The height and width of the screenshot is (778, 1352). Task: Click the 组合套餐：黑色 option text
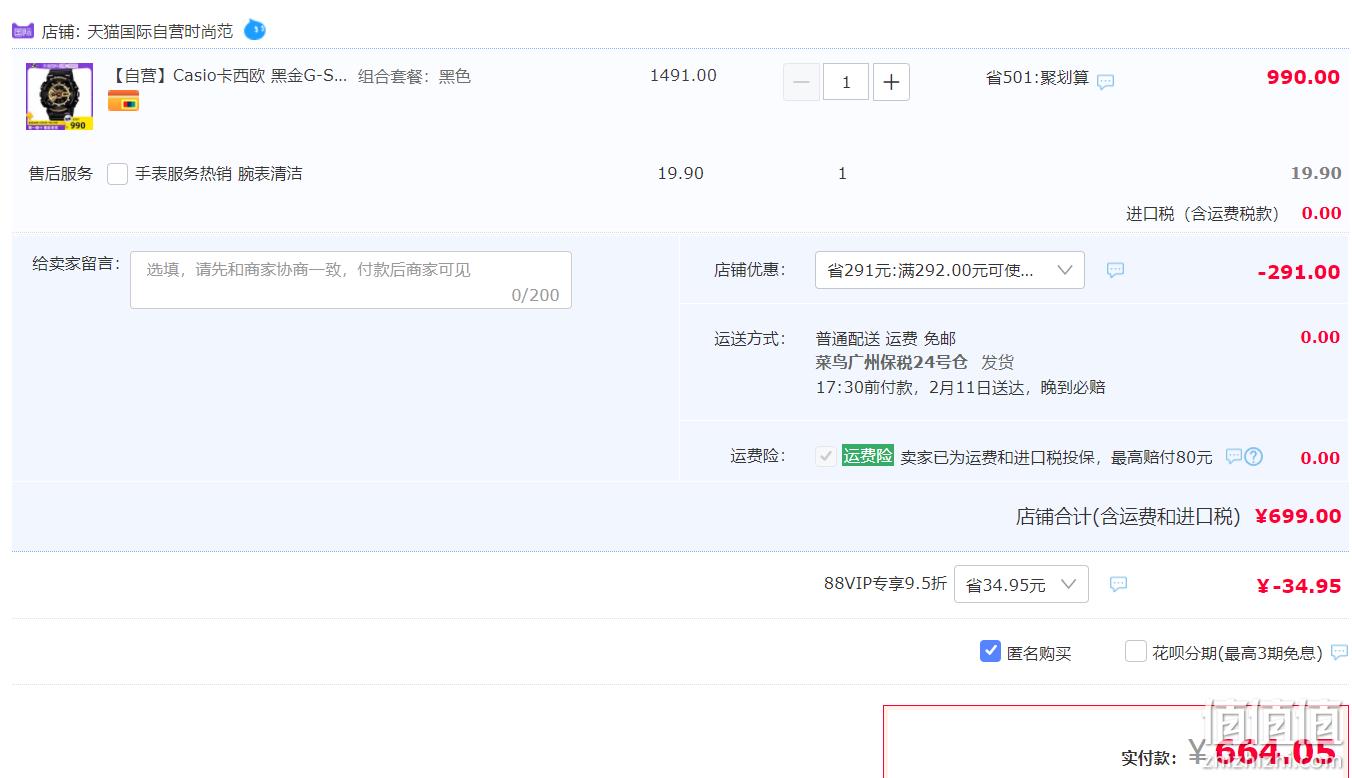click(414, 76)
